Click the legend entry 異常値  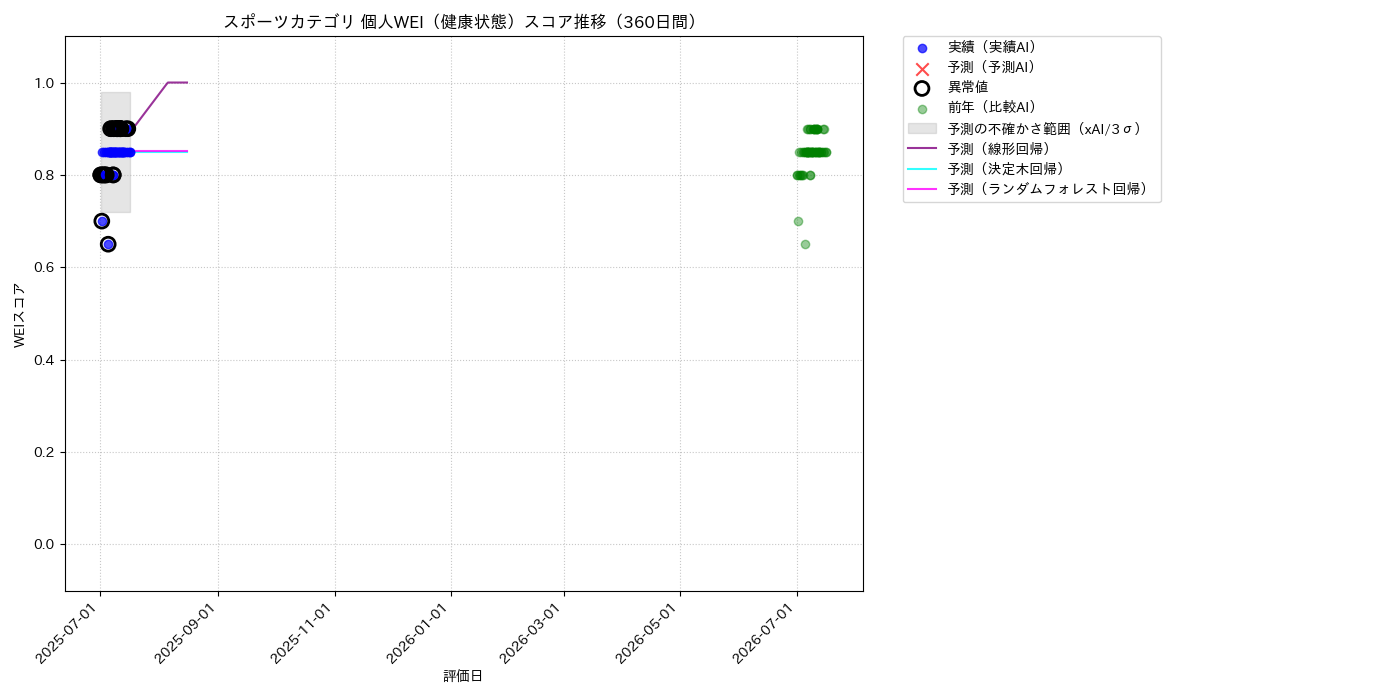tap(968, 87)
